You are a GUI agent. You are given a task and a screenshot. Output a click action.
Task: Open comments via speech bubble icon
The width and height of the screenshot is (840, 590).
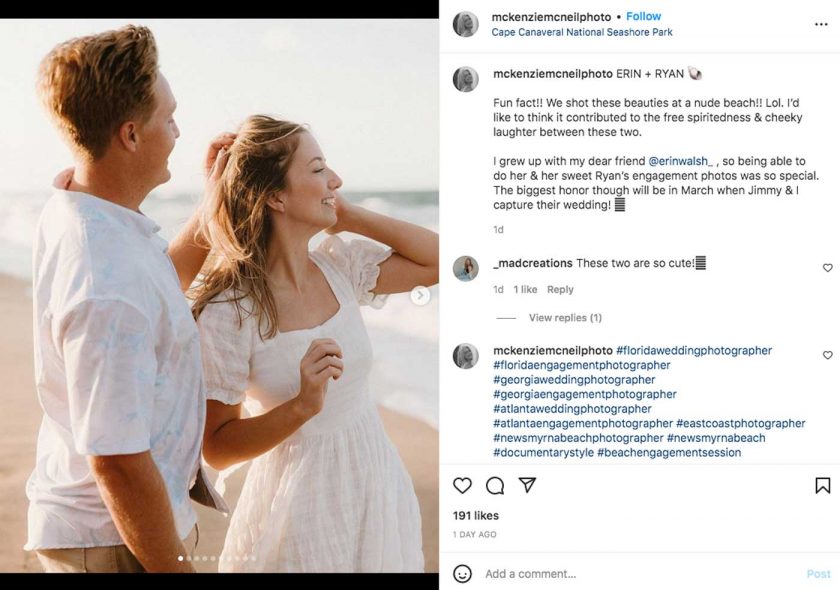point(494,485)
